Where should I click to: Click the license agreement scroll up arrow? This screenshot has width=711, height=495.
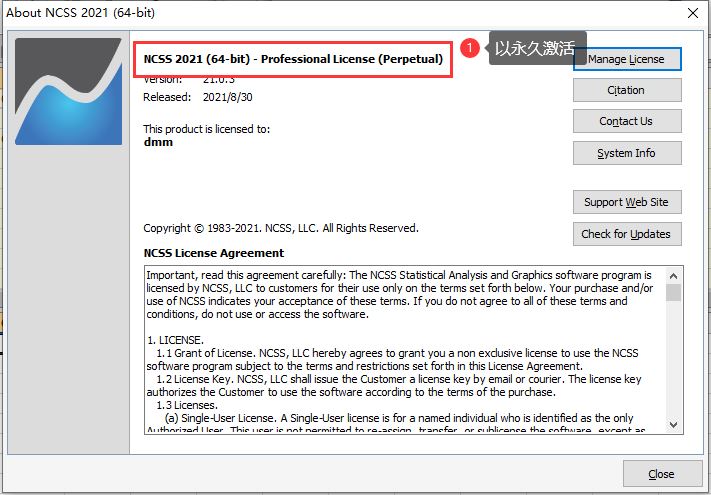tap(673, 276)
